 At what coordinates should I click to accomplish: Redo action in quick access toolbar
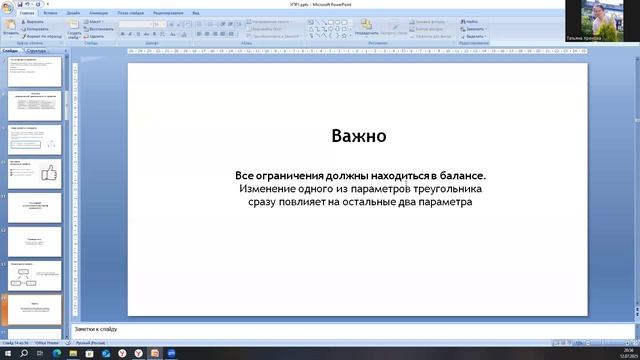(x=38, y=4)
